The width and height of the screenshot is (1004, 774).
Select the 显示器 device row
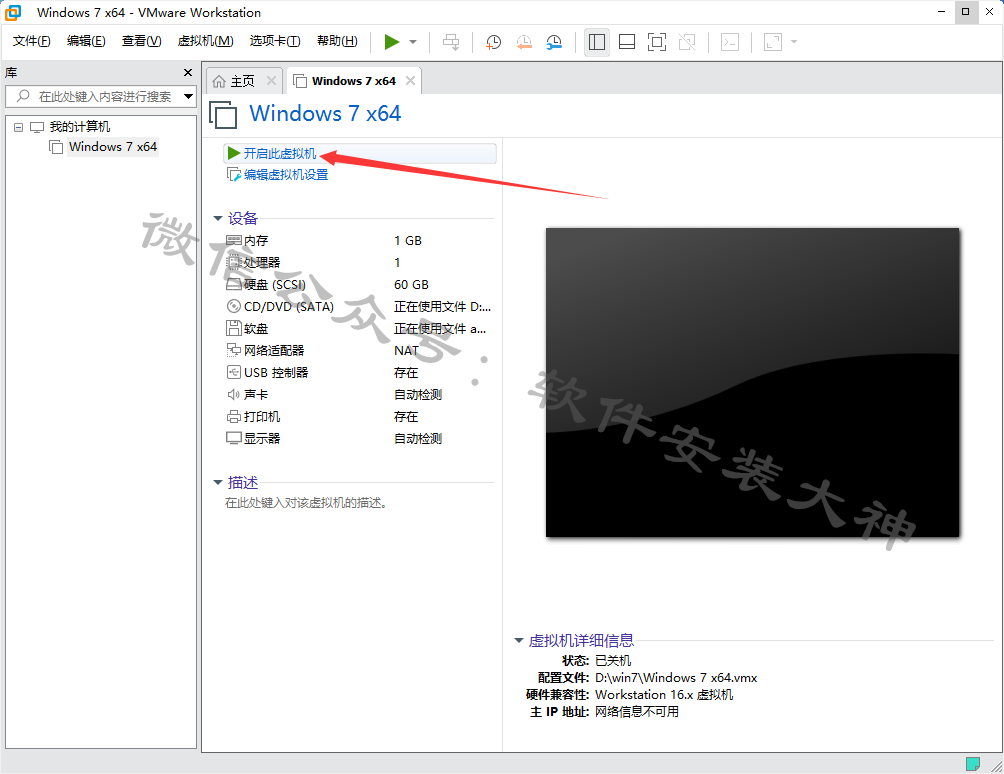pyautogui.click(x=359, y=439)
